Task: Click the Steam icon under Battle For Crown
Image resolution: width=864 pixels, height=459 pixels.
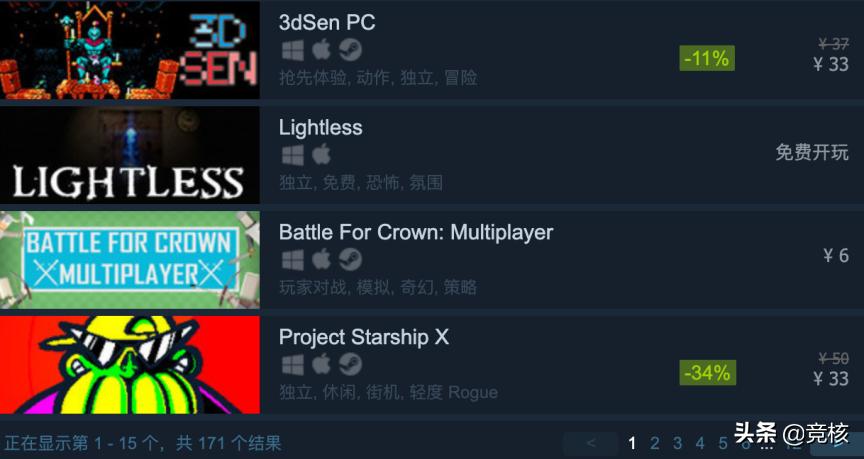Action: coord(350,260)
